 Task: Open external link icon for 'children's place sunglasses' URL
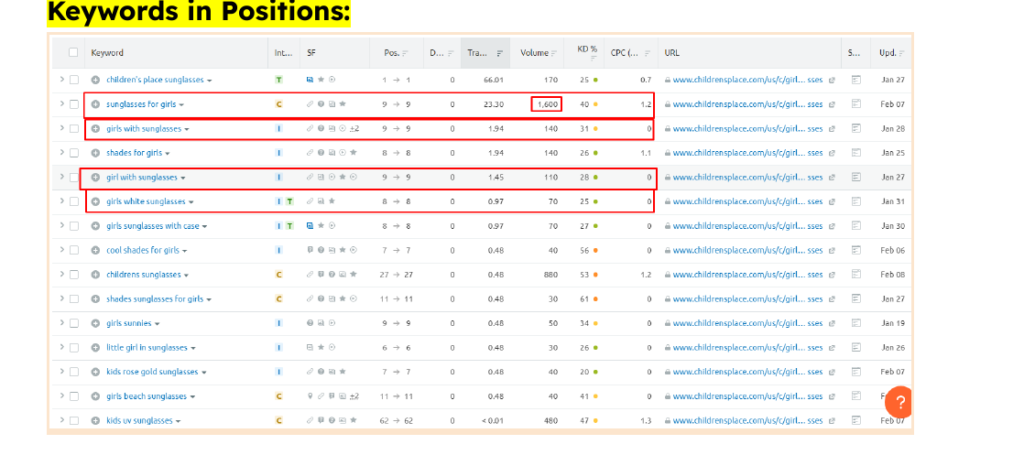[x=831, y=80]
